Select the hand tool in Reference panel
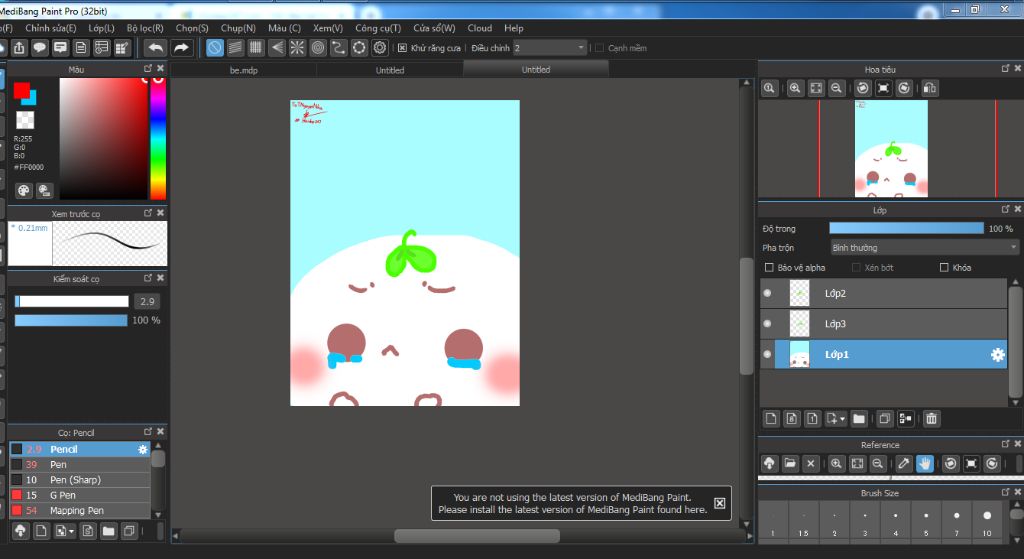 pos(925,464)
